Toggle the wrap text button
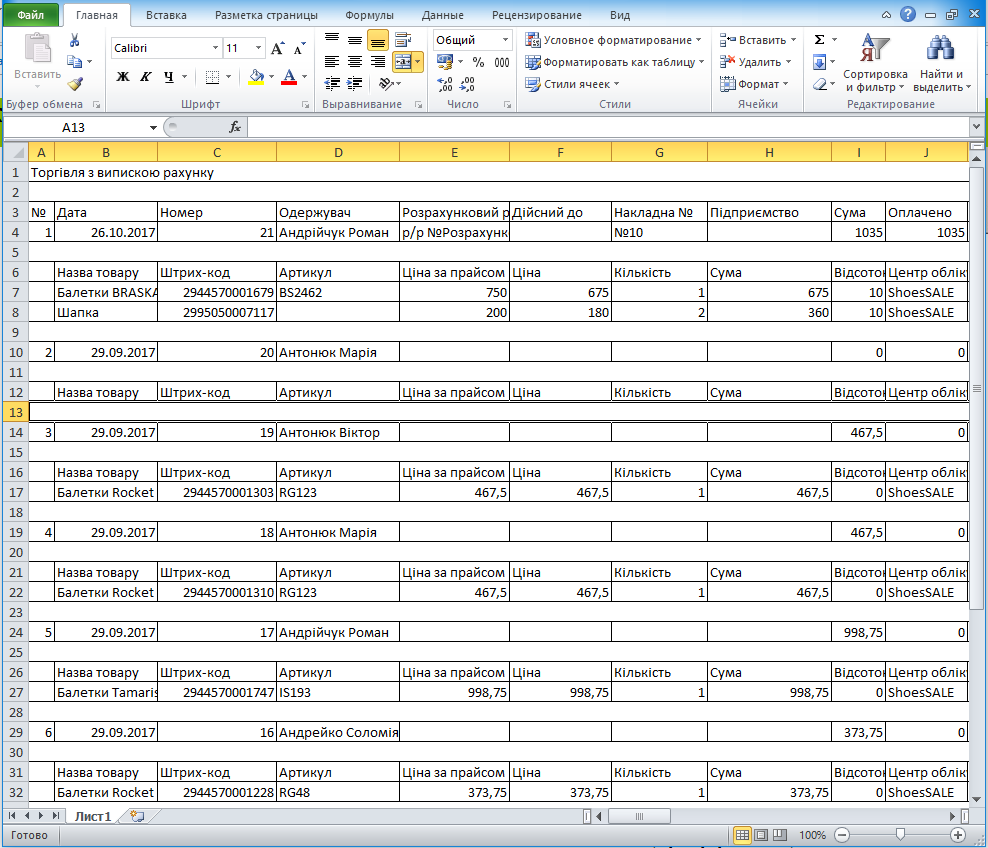 click(x=402, y=40)
